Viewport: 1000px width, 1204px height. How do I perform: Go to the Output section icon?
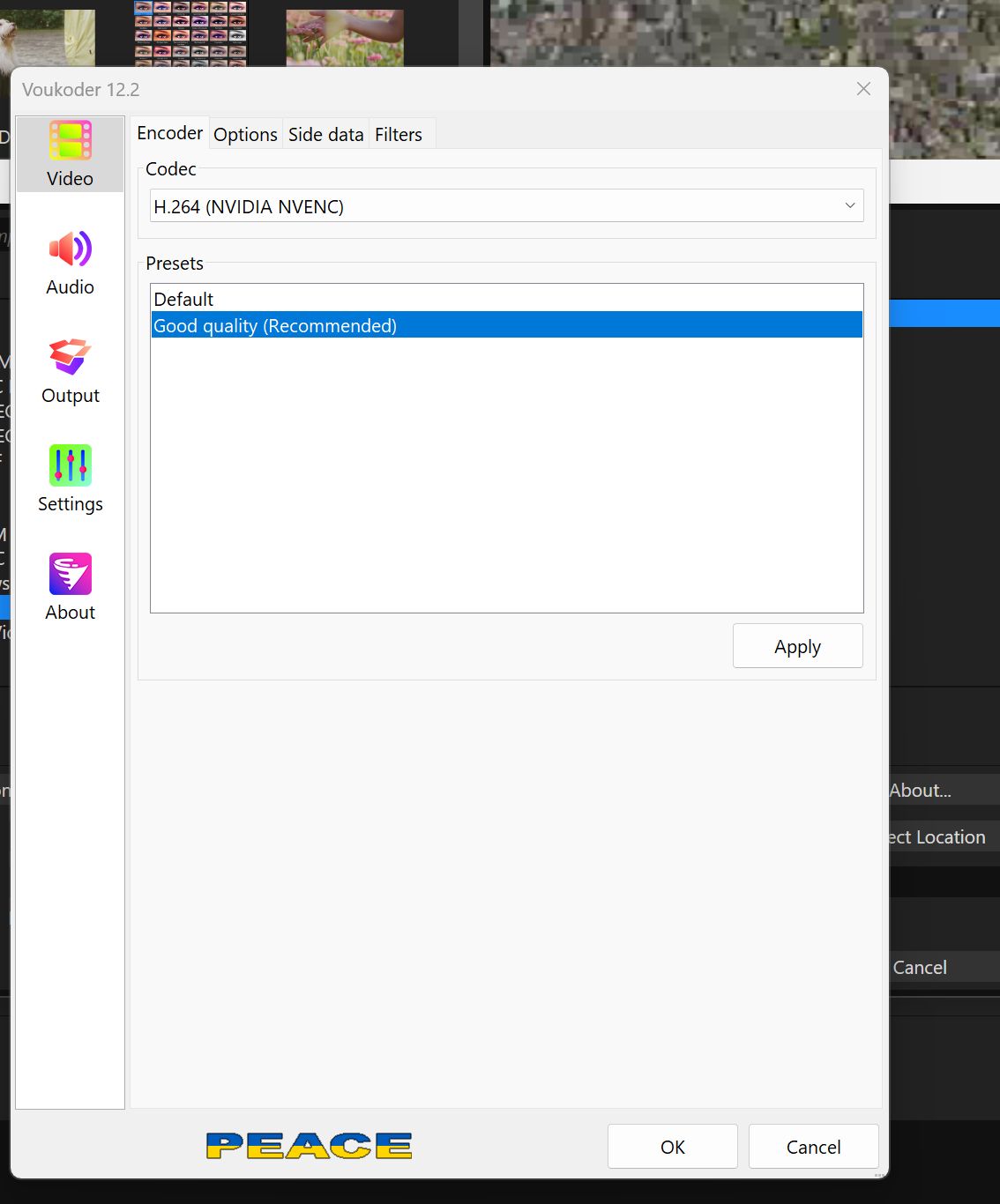coord(71,358)
